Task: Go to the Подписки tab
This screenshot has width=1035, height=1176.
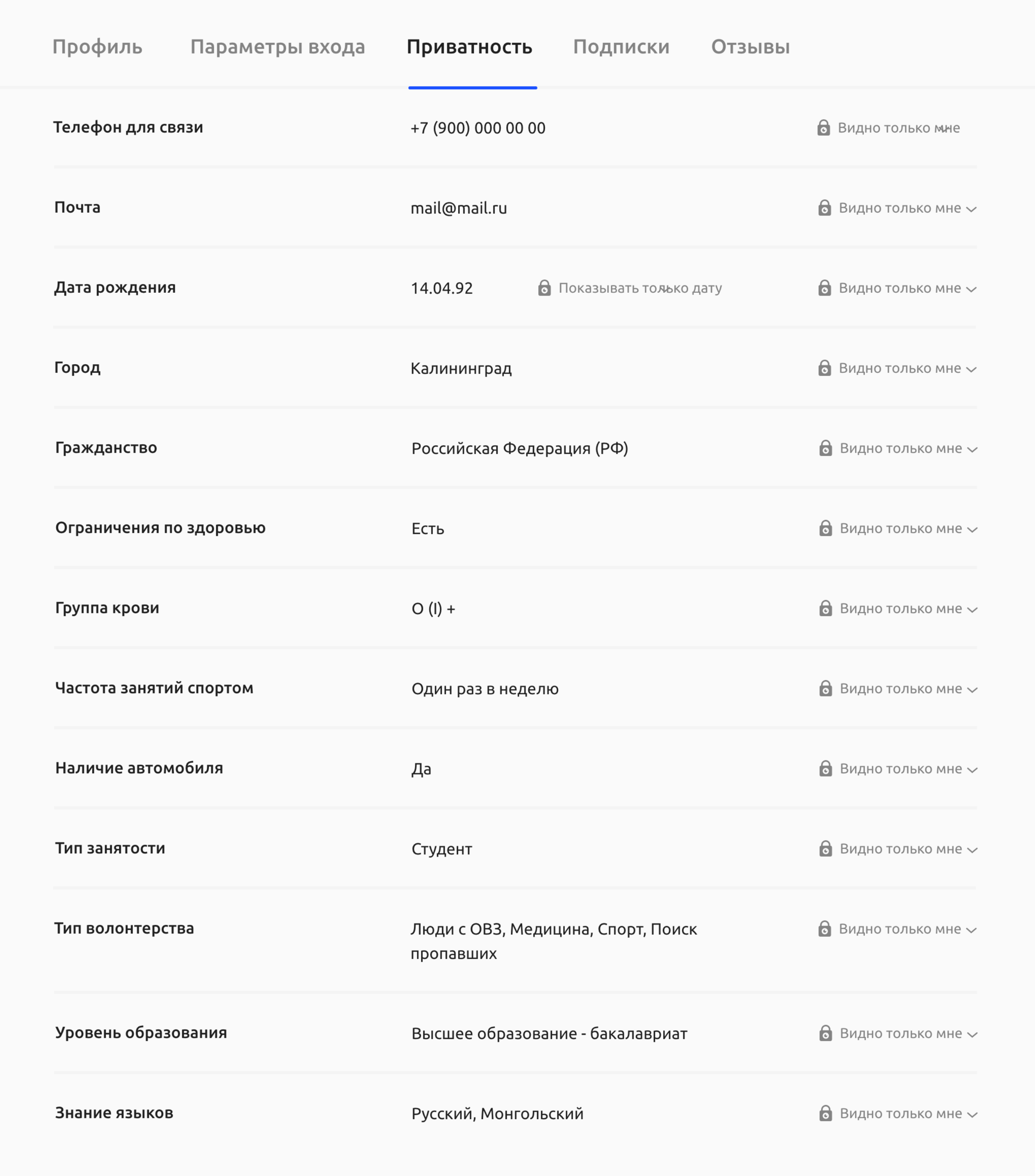Action: click(621, 47)
